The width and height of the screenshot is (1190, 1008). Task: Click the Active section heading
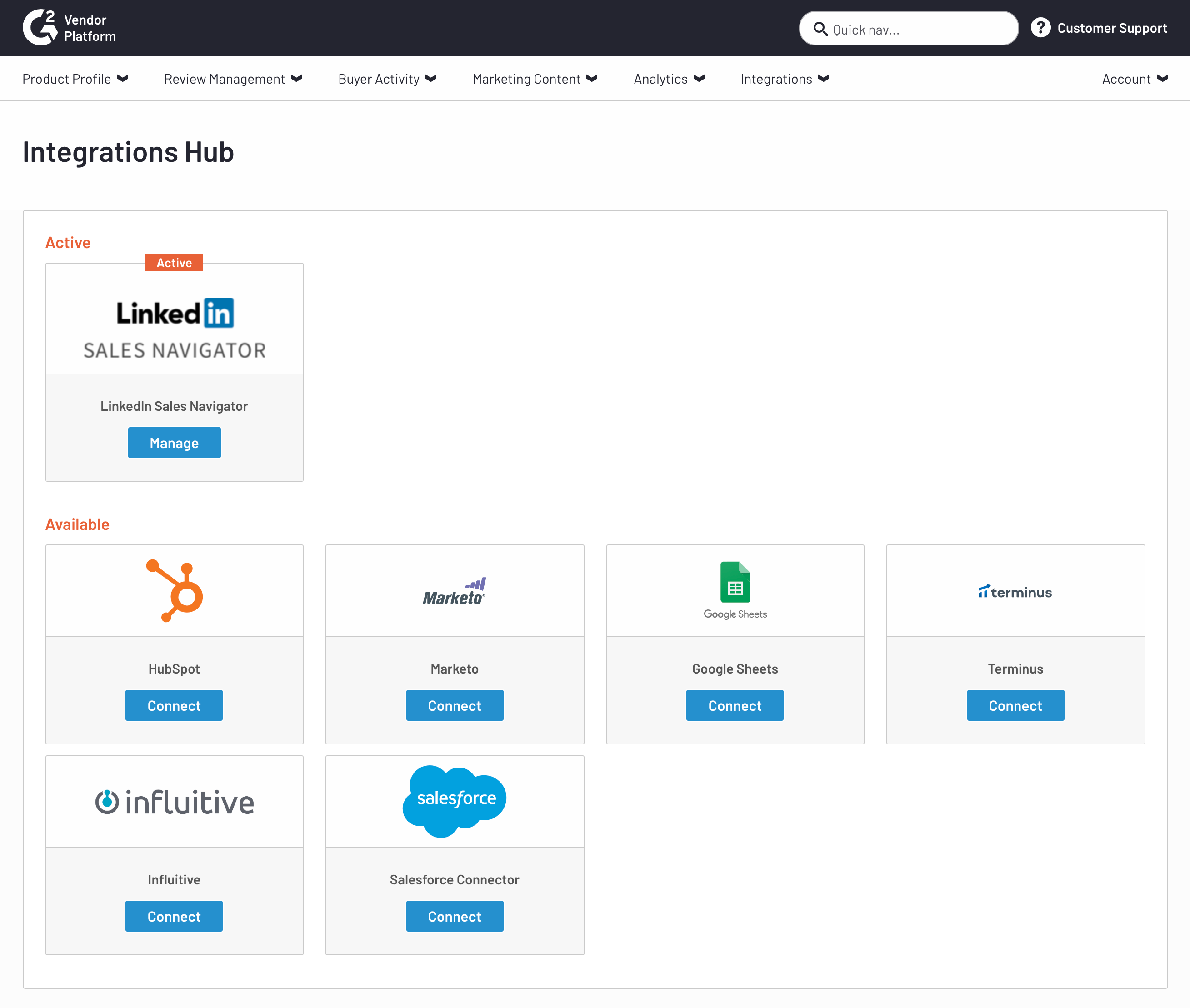68,242
